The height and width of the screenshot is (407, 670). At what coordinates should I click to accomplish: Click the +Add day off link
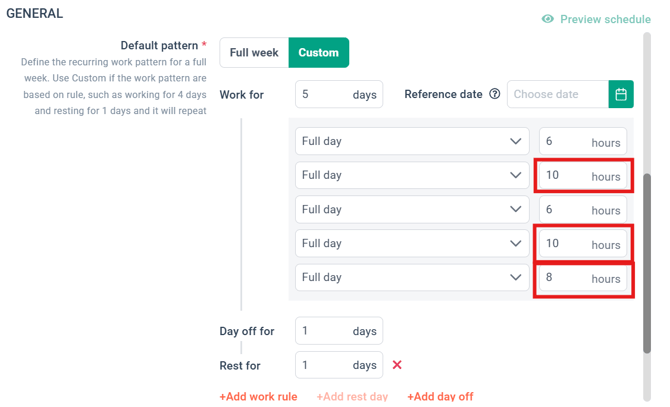[x=440, y=397]
